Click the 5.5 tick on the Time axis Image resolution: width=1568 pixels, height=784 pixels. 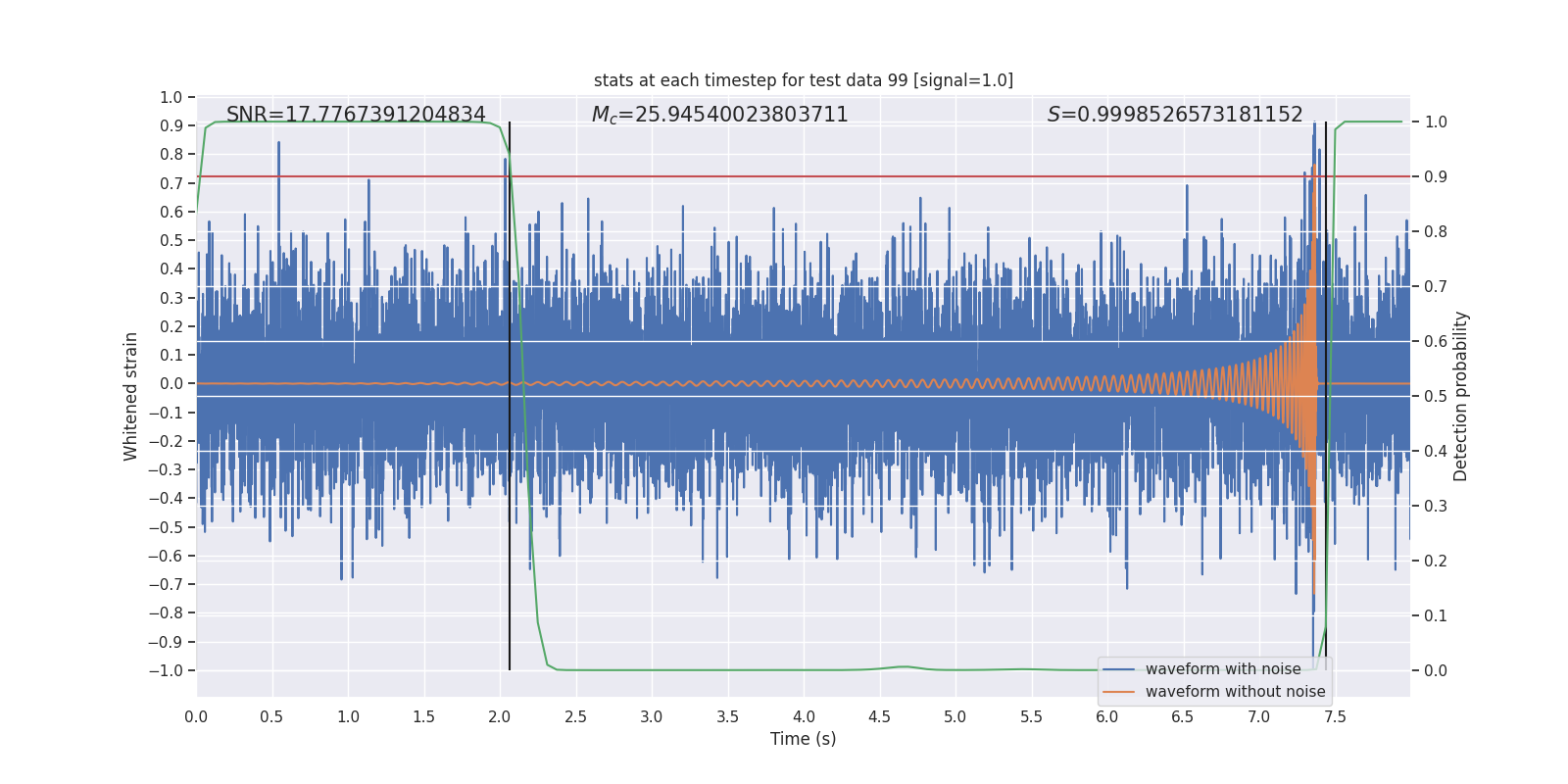pyautogui.click(x=1031, y=716)
